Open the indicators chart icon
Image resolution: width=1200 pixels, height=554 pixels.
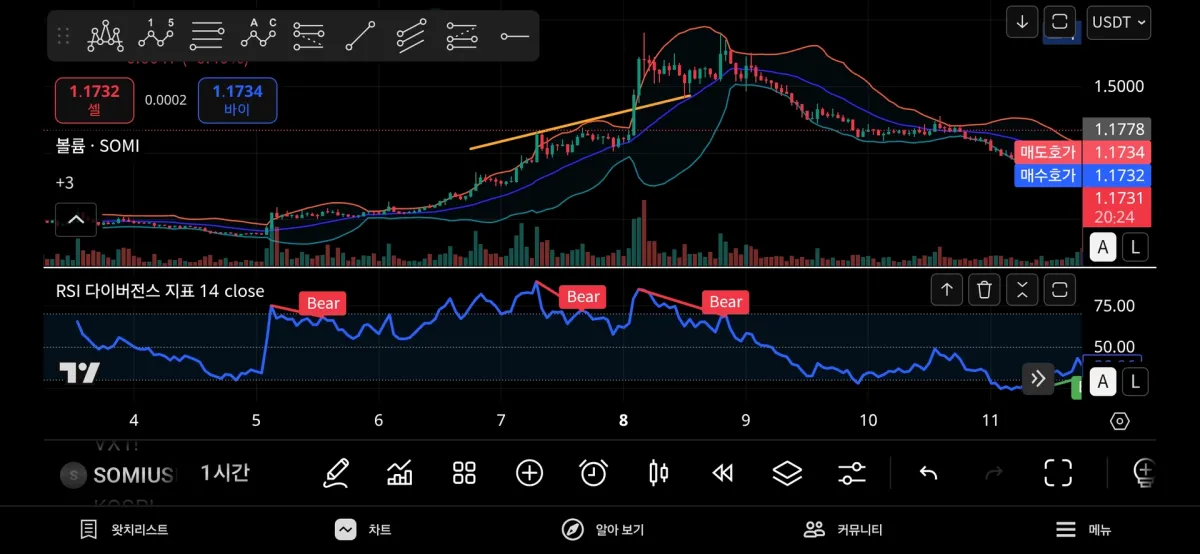click(x=400, y=473)
